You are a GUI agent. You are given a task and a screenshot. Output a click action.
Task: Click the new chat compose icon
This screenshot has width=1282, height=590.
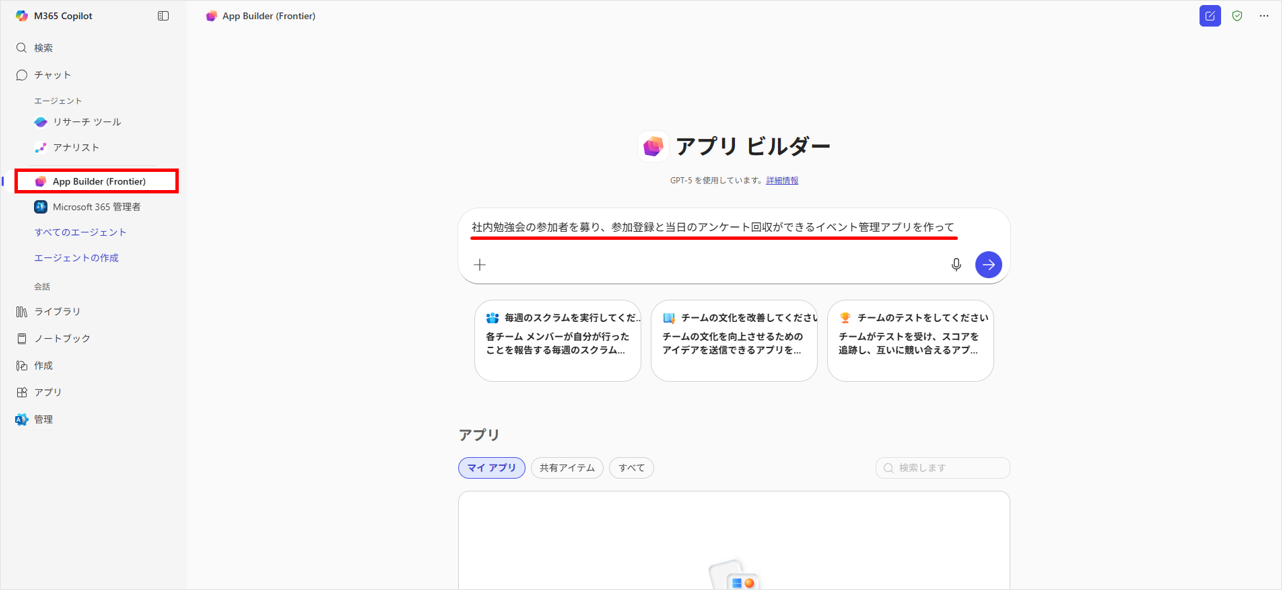[1210, 16]
